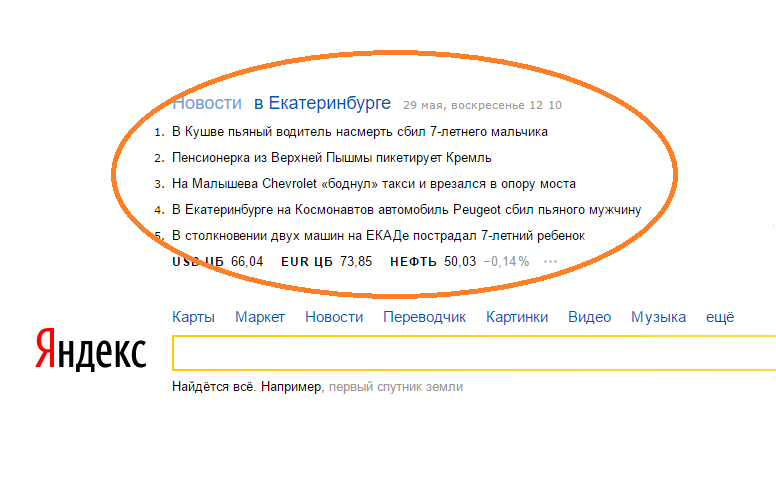
Task: Open the Переводчик service tab
Action: point(425,317)
